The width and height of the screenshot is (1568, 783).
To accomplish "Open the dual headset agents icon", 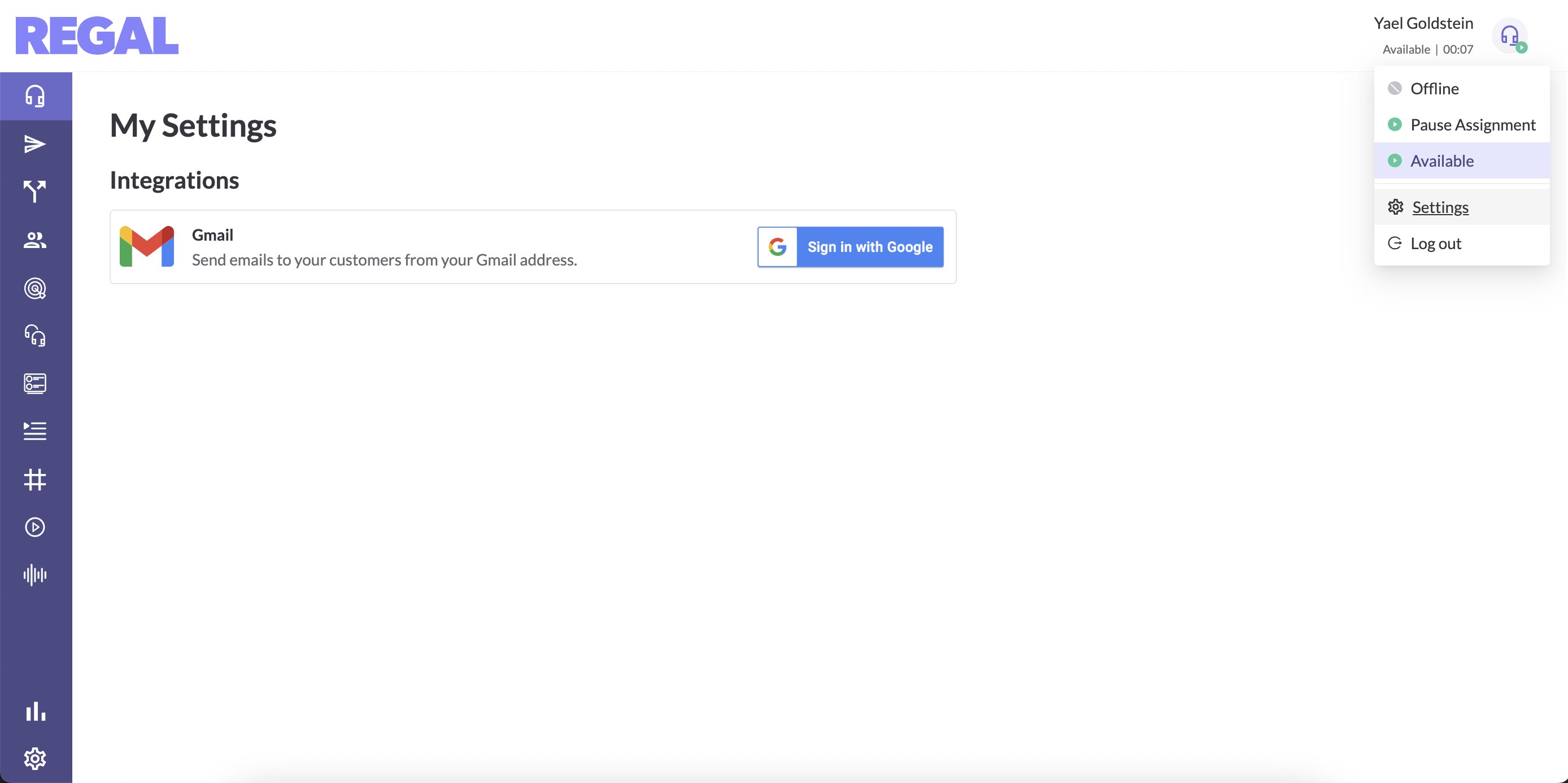I will [36, 336].
